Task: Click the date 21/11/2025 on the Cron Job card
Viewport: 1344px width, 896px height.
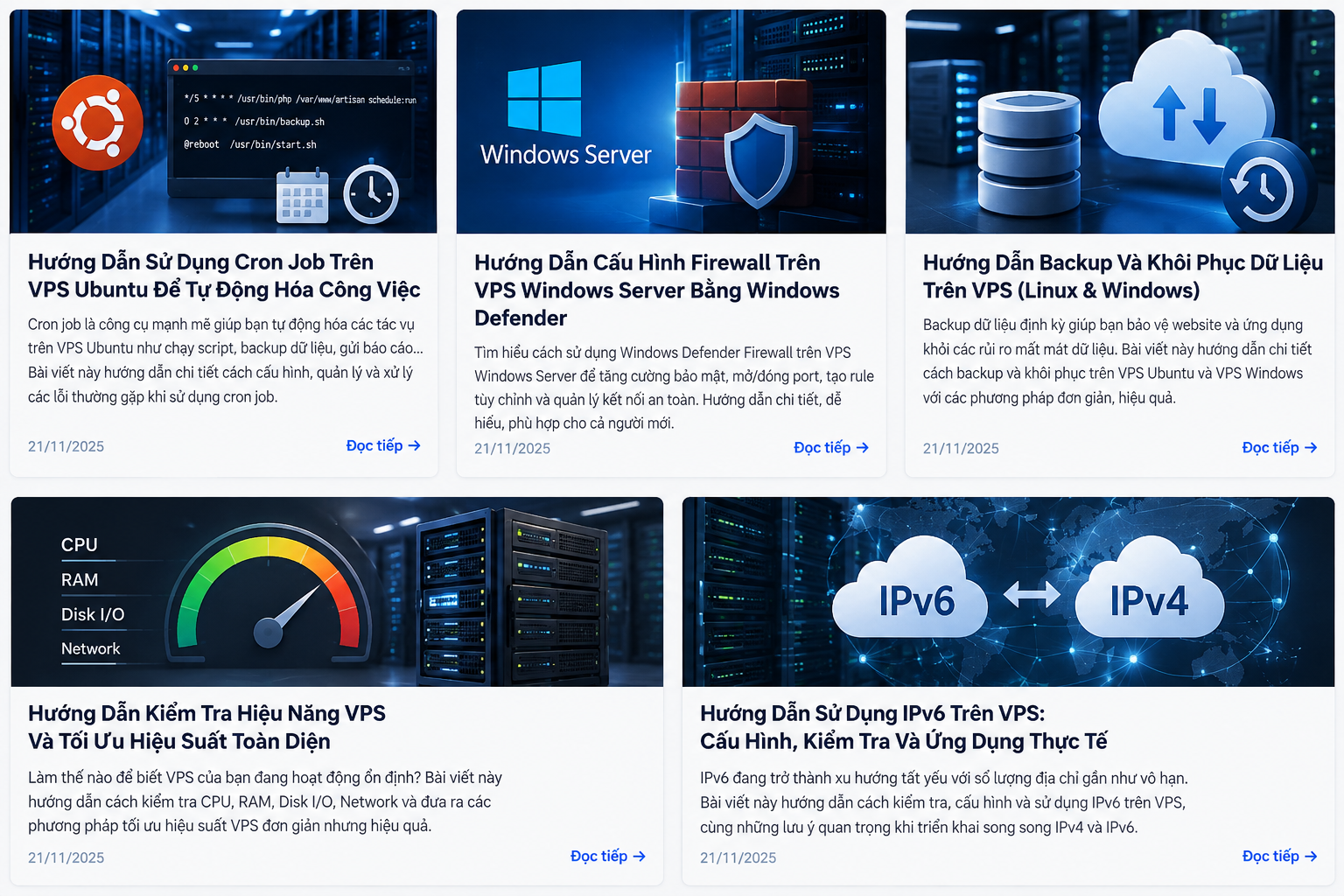Action: (x=66, y=446)
